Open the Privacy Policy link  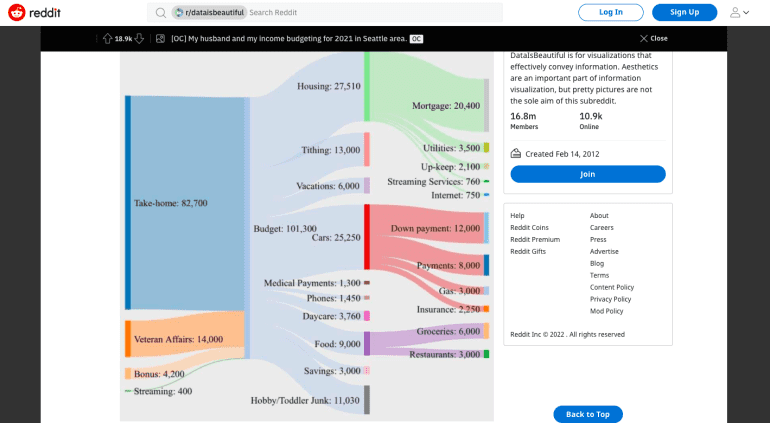[610, 299]
